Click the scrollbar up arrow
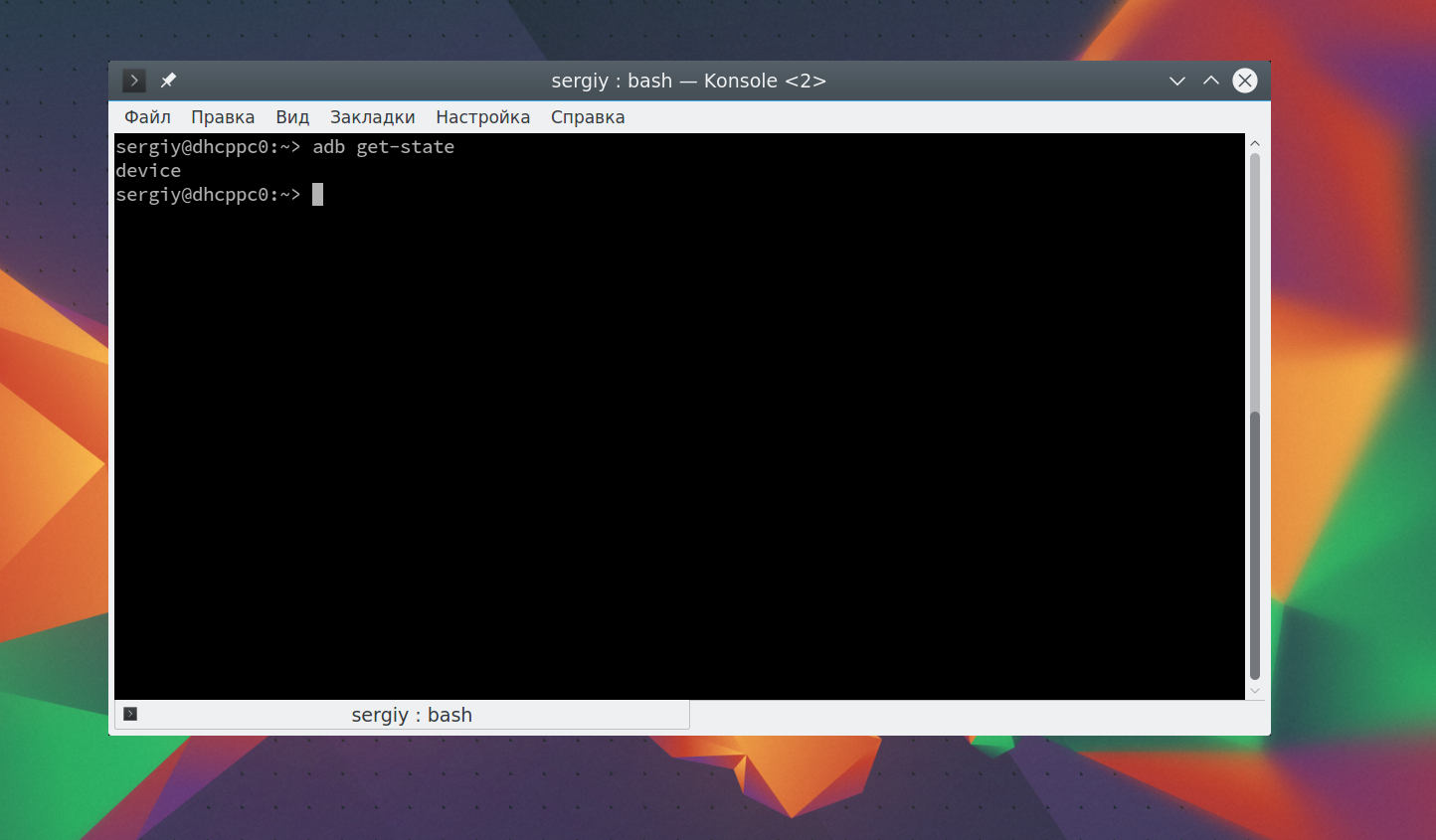The image size is (1436, 840). point(1255,143)
